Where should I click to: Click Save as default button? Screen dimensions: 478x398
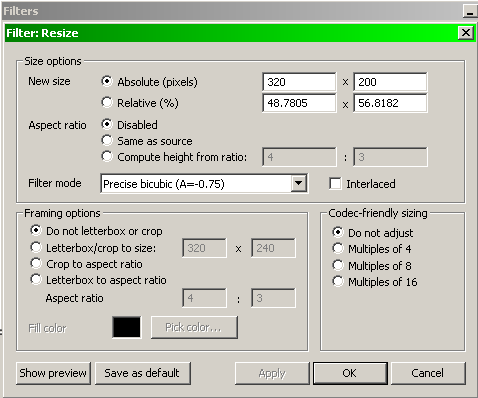click(x=143, y=373)
